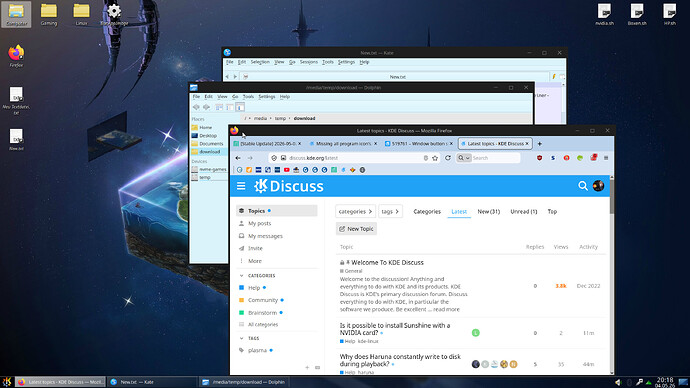Viewport: 690px width, 388px height.
Task: Open the Categories view link
Action: pyautogui.click(x=427, y=212)
